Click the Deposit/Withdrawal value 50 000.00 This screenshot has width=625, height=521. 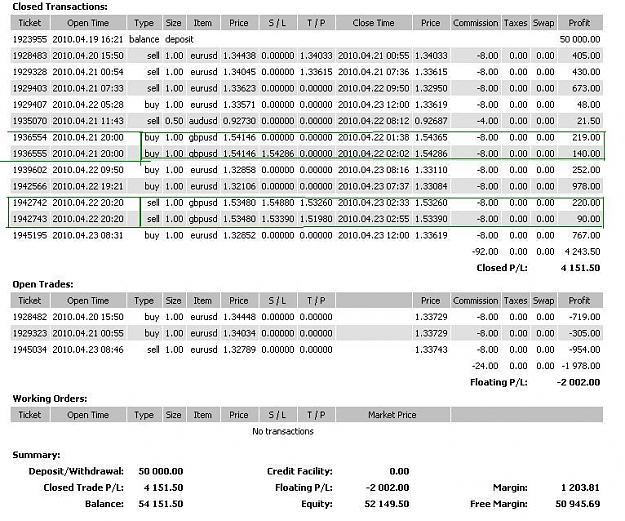pos(161,471)
